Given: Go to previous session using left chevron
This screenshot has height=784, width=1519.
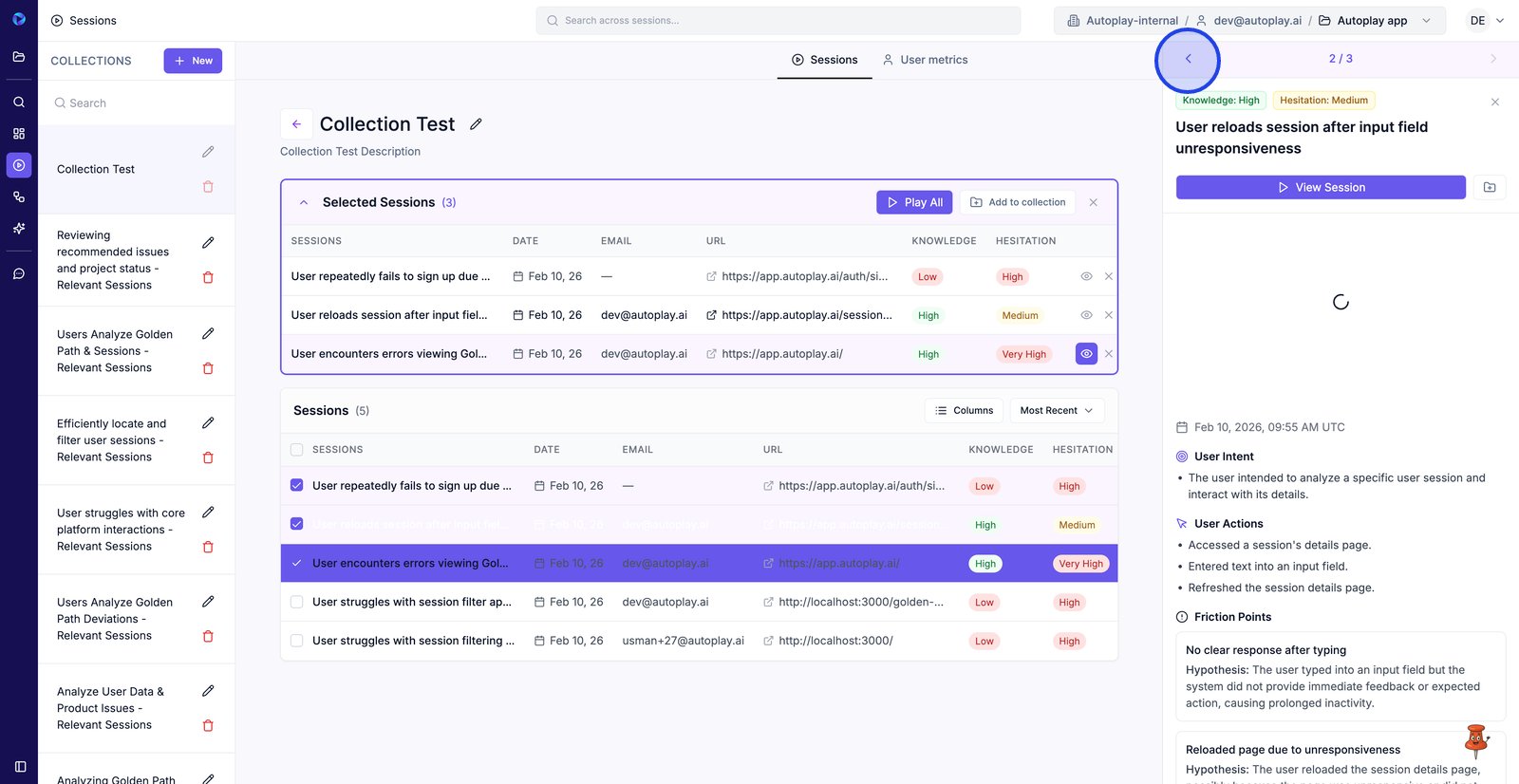Looking at the screenshot, I should tap(1188, 59).
